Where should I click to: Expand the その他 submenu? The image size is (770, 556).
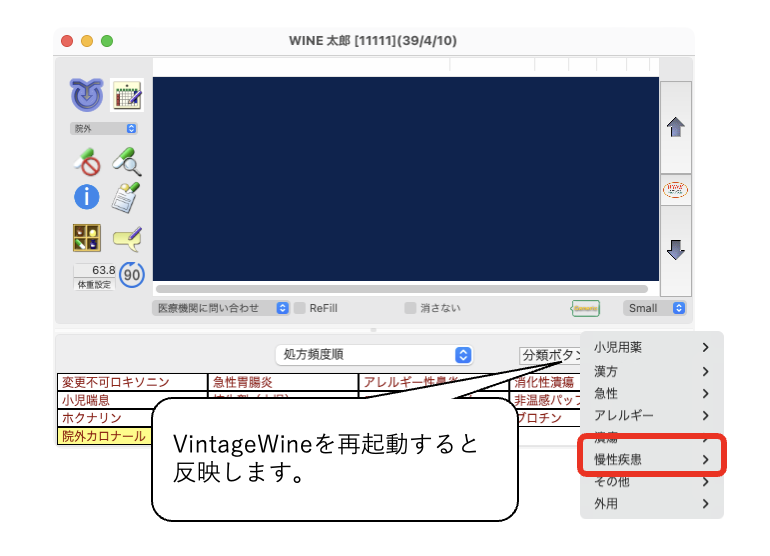pyautogui.click(x=652, y=482)
